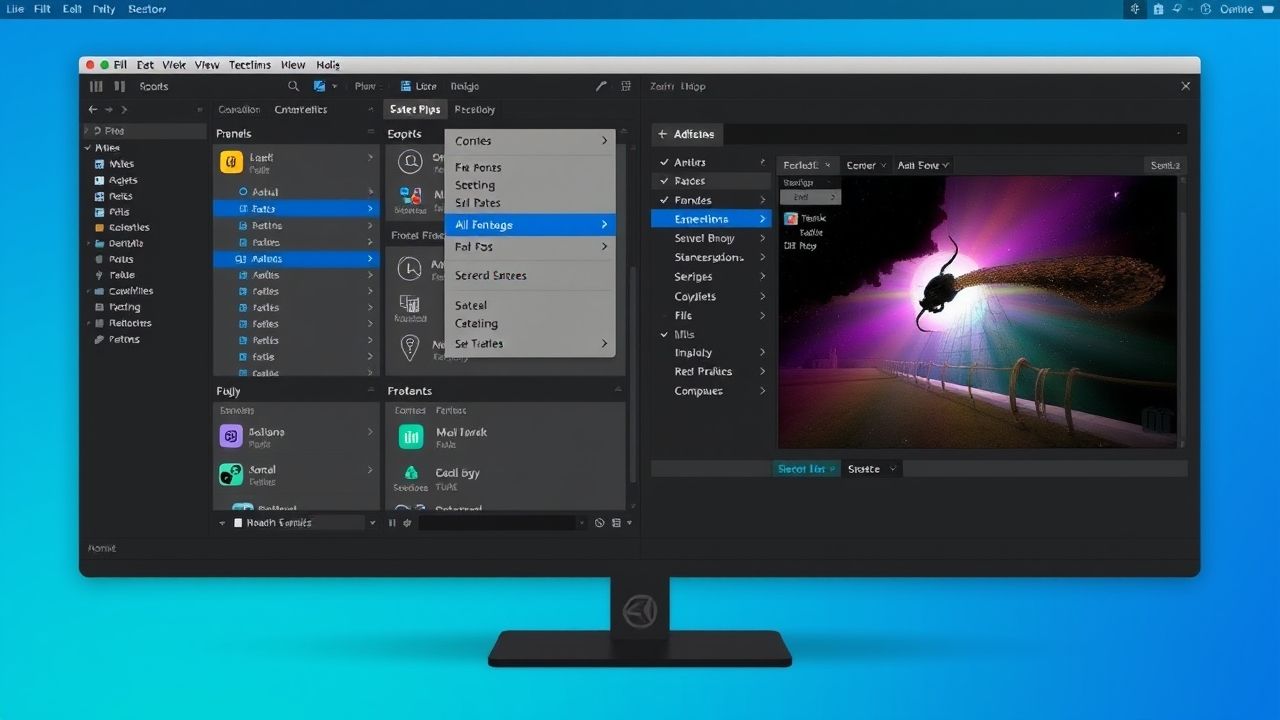The height and width of the screenshot is (720, 1280).
Task: Switch to the Cmmtelits tab
Action: [301, 110]
